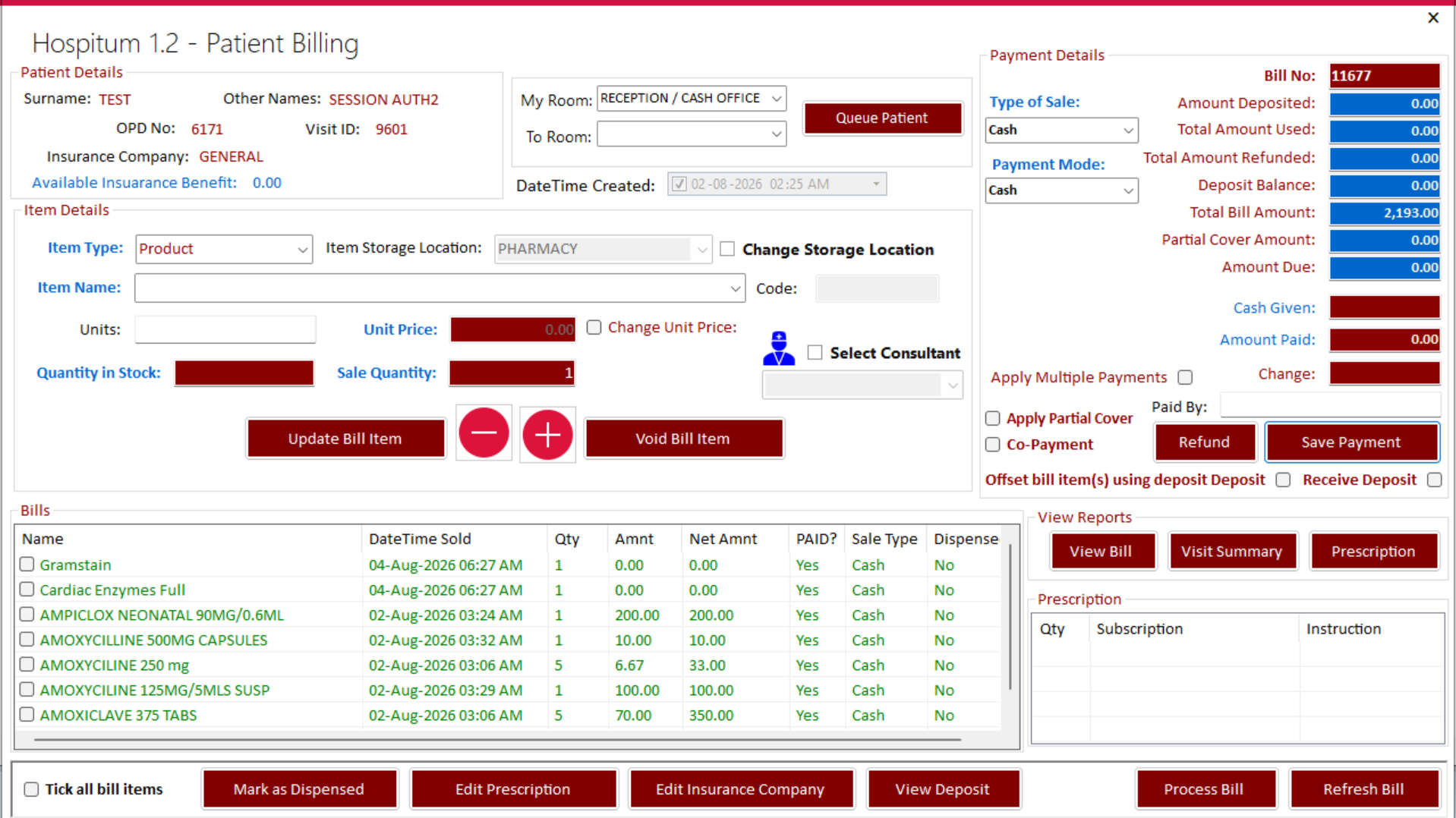Screen dimensions: 1456x818
Task: Click the Unit Price field
Action: (513, 329)
